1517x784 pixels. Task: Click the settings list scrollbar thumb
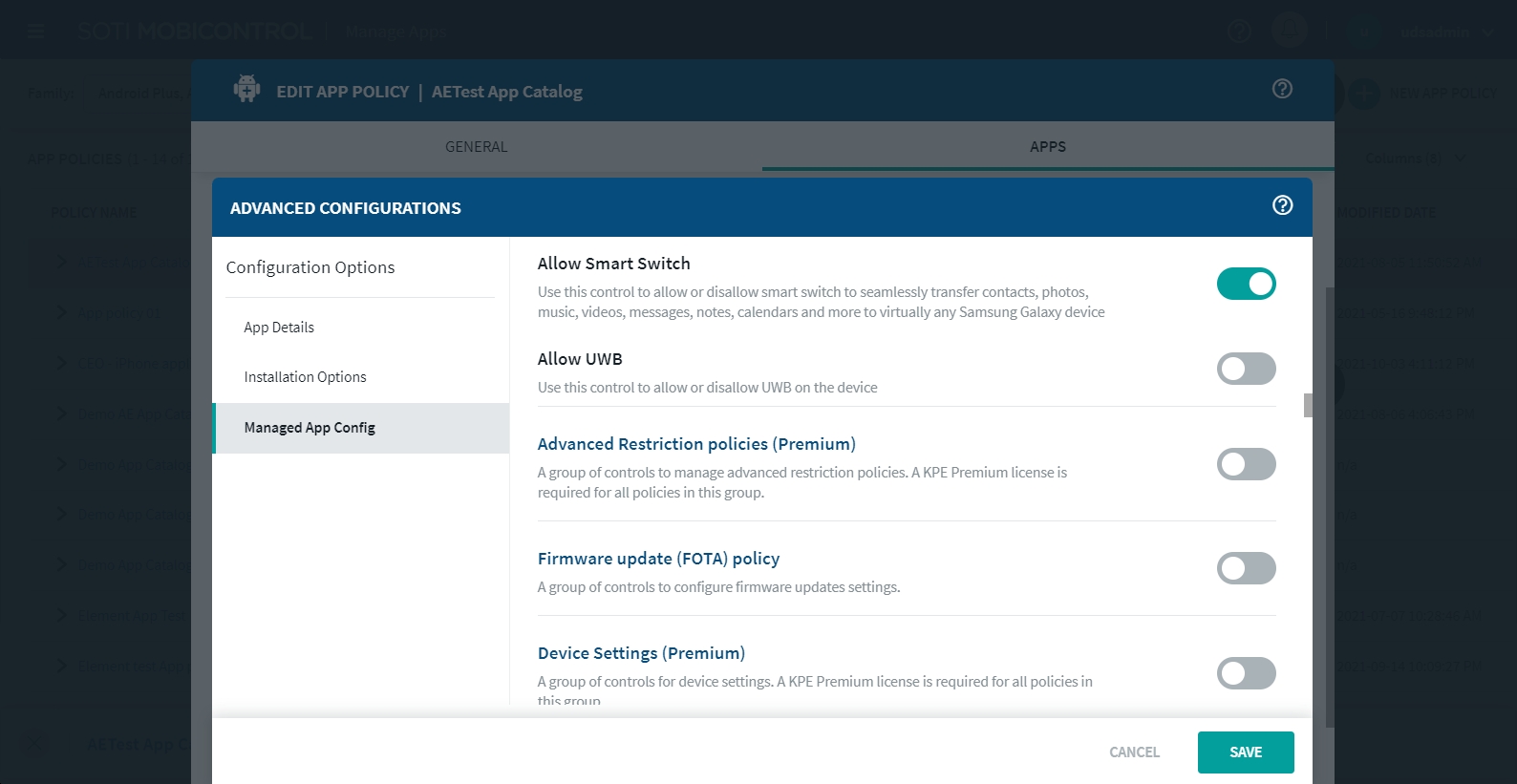pos(1308,405)
